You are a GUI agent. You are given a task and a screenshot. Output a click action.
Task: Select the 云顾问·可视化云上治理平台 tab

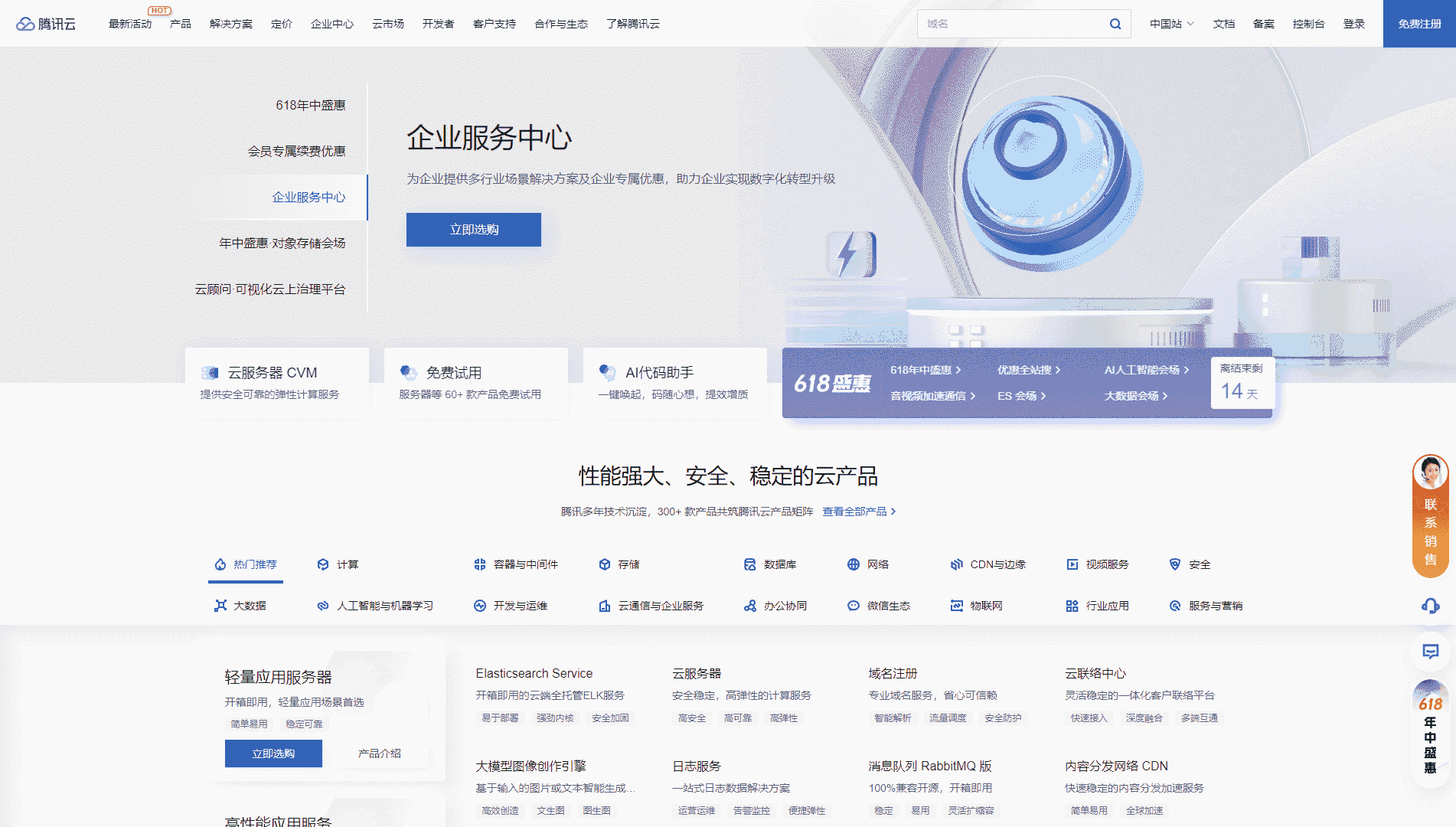(270, 289)
